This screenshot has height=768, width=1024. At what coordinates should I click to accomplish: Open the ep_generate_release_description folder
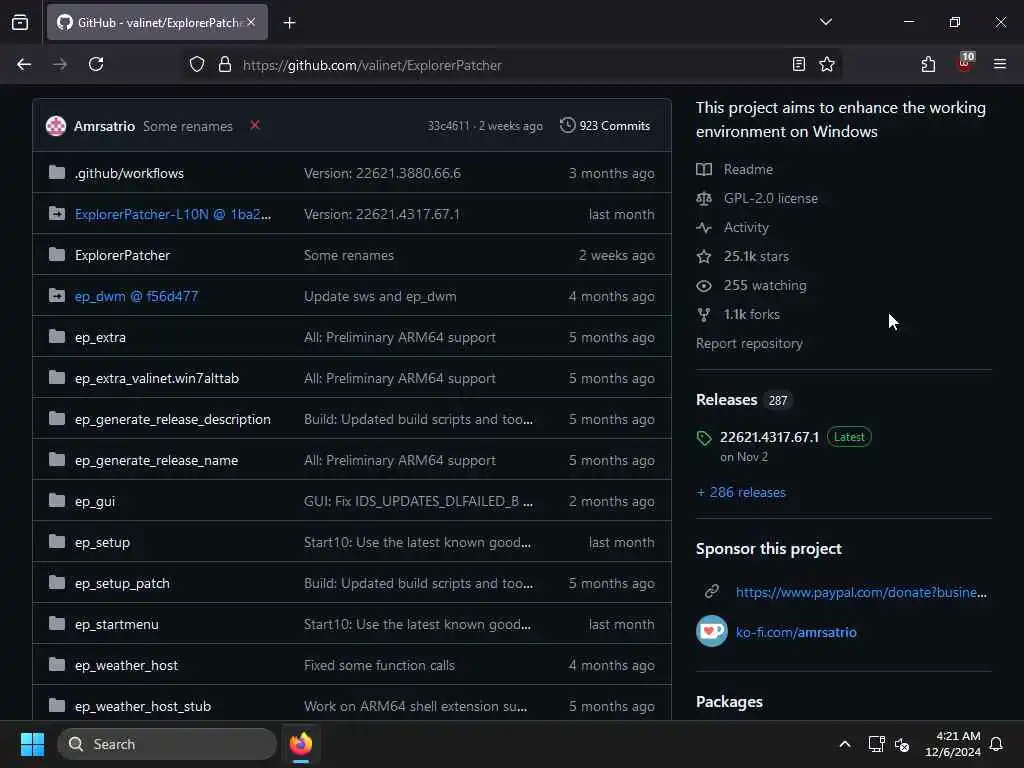pos(172,419)
